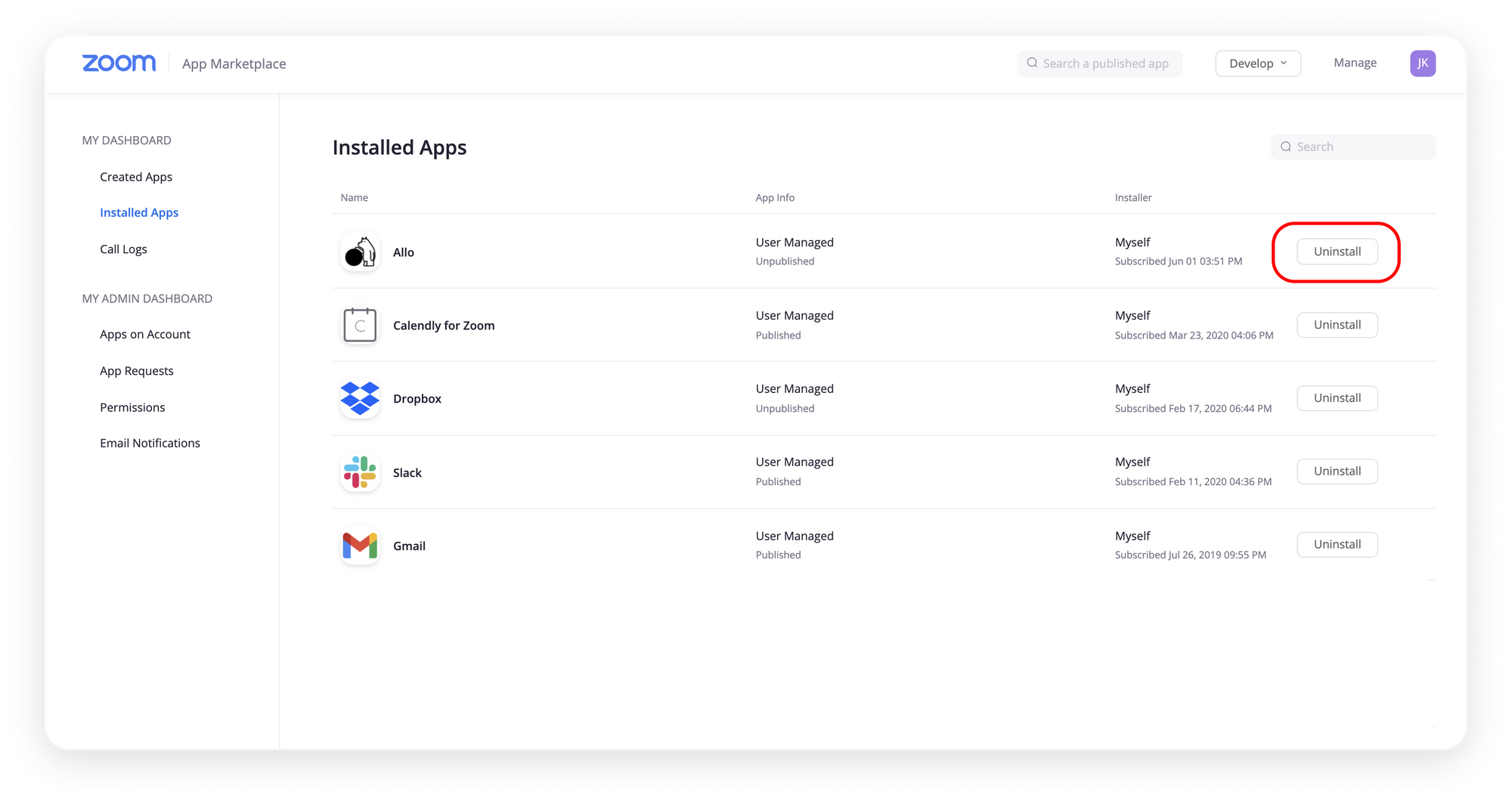Click the magnifier icon in the published app search

point(1032,63)
